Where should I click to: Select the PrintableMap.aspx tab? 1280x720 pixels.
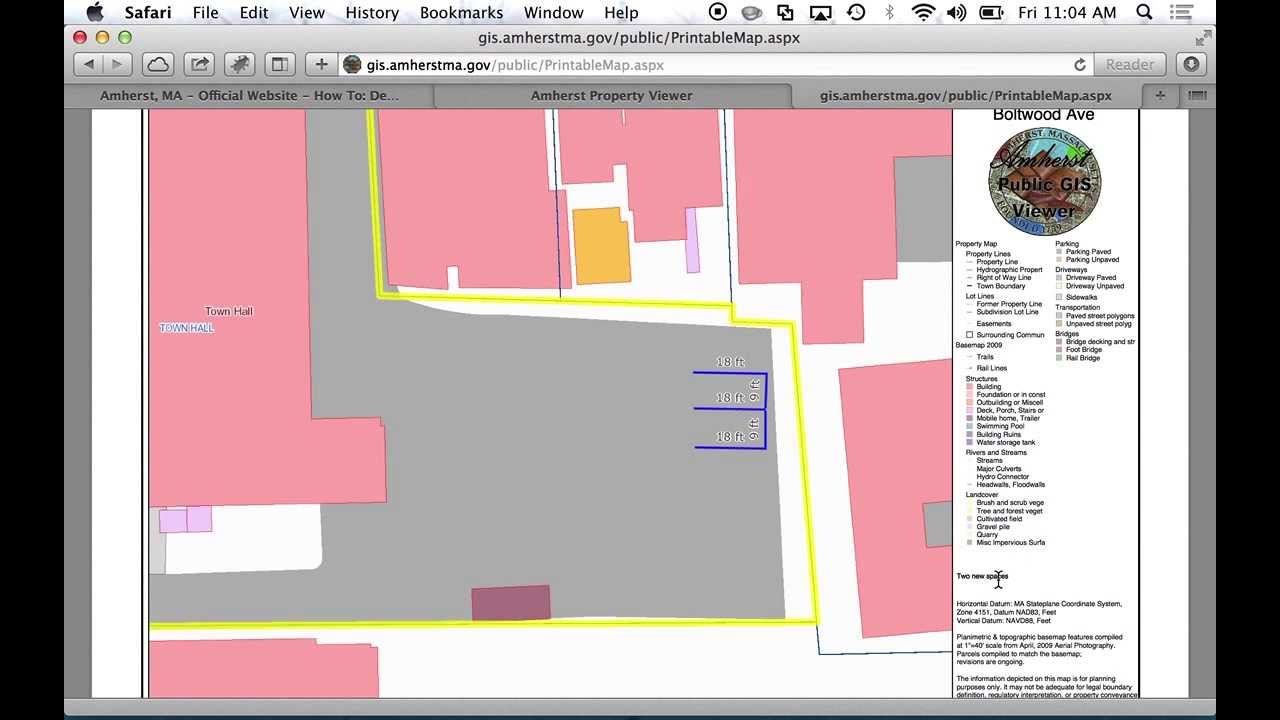pos(966,96)
